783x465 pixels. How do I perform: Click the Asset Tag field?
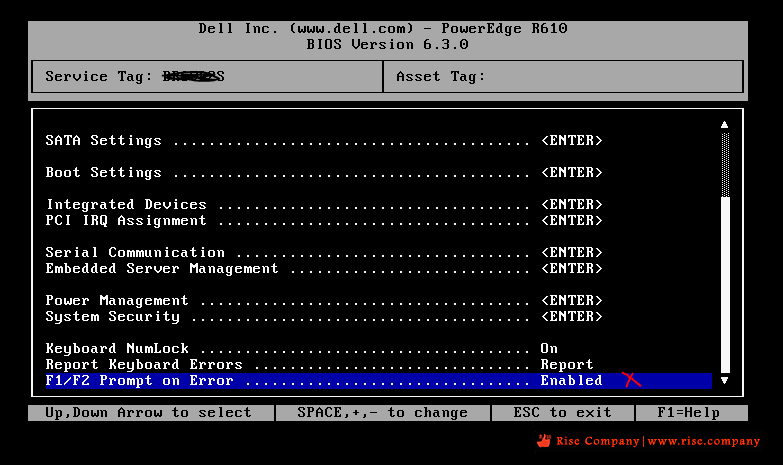pyautogui.click(x=563, y=77)
